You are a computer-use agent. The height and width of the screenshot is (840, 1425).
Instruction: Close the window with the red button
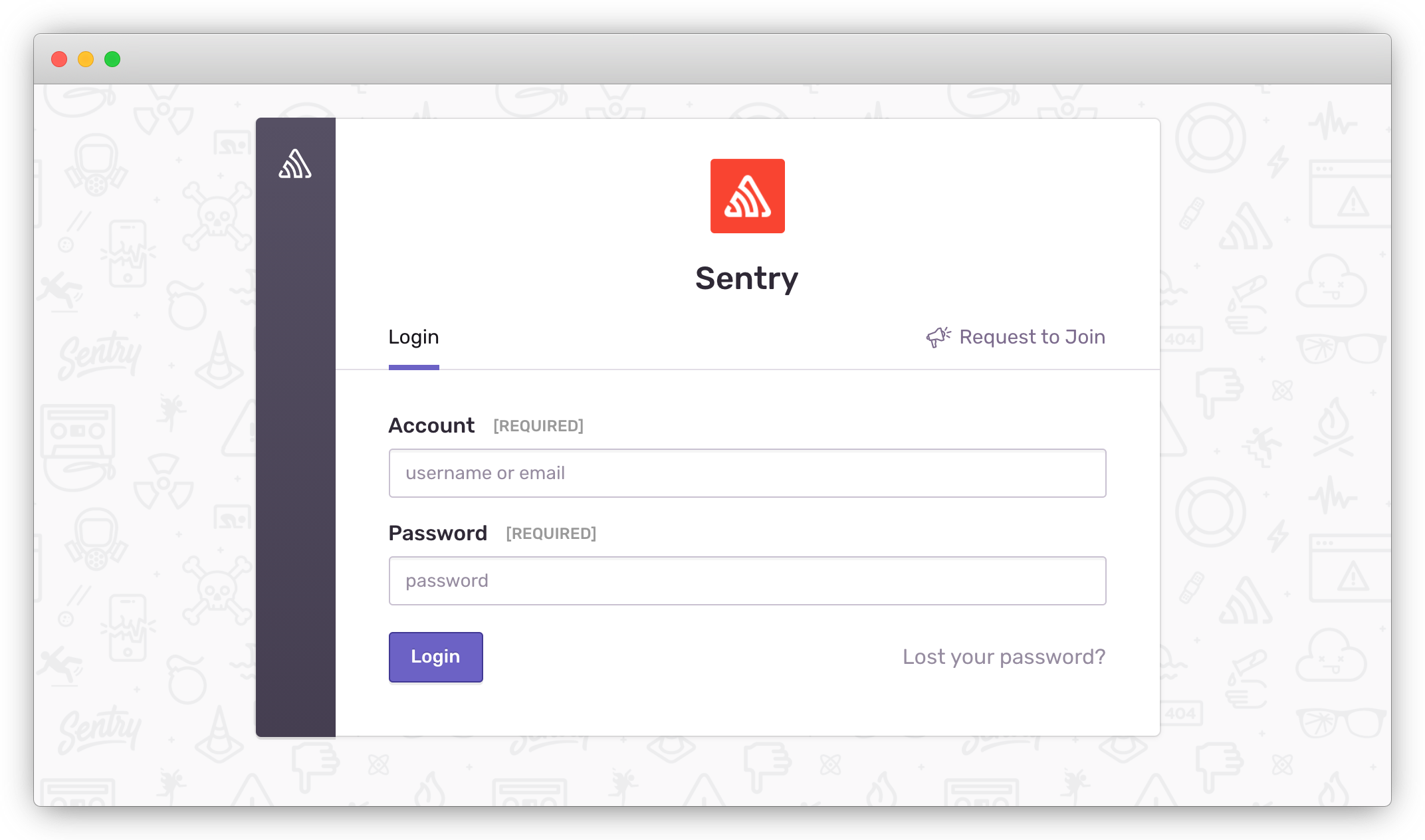[x=59, y=59]
